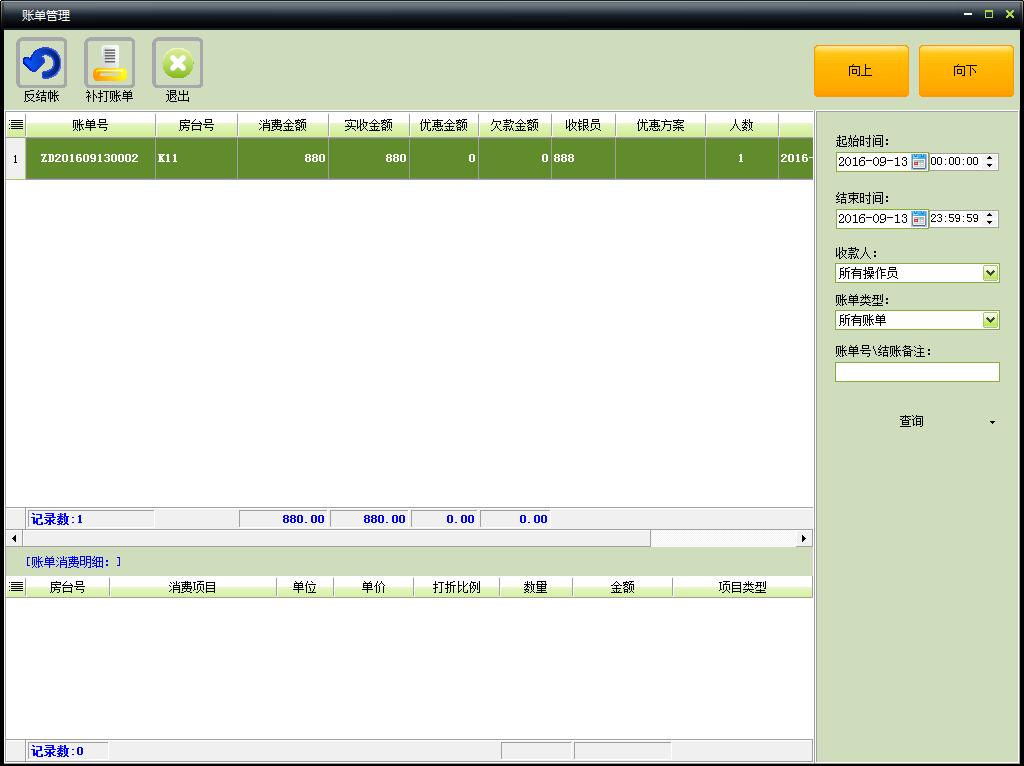
Task: Click the cashier cell 888
Action: point(583,158)
